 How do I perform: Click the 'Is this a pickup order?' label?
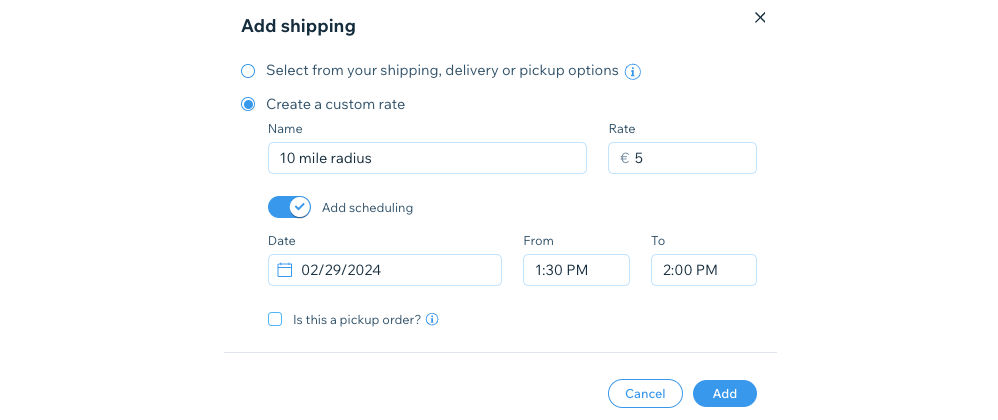coord(357,319)
